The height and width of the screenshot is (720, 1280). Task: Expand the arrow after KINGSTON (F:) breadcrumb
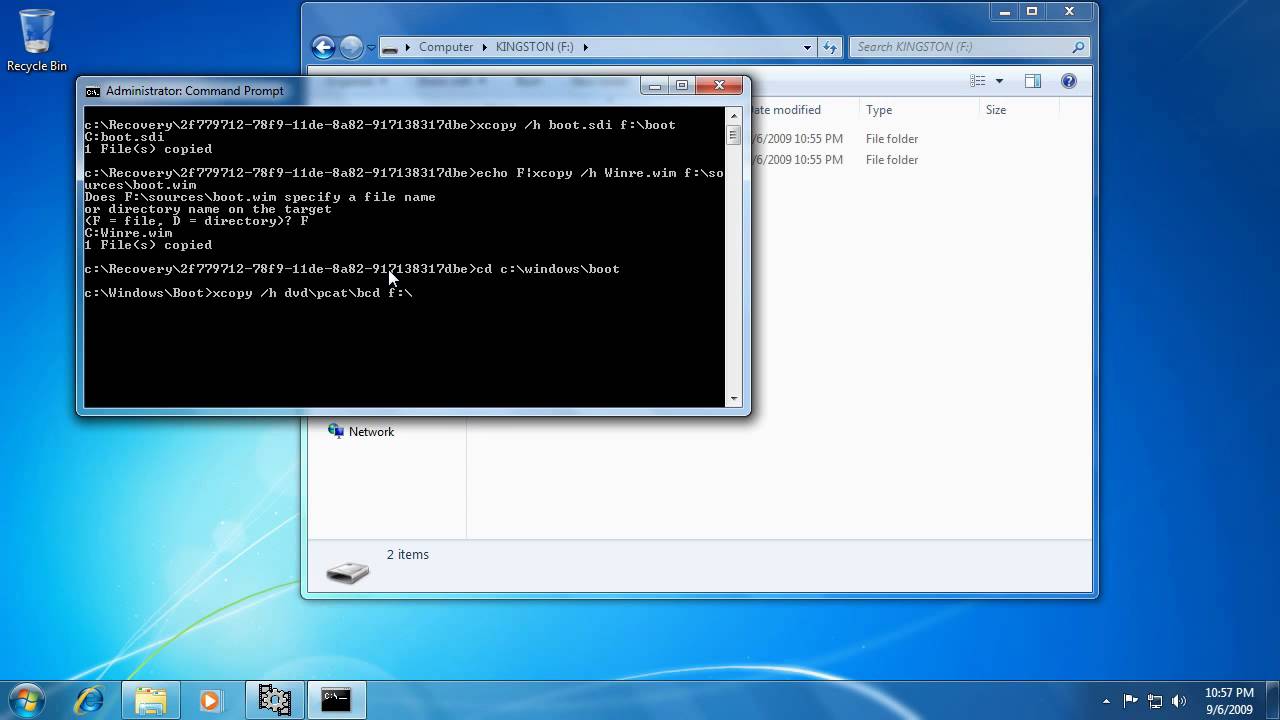click(x=585, y=47)
